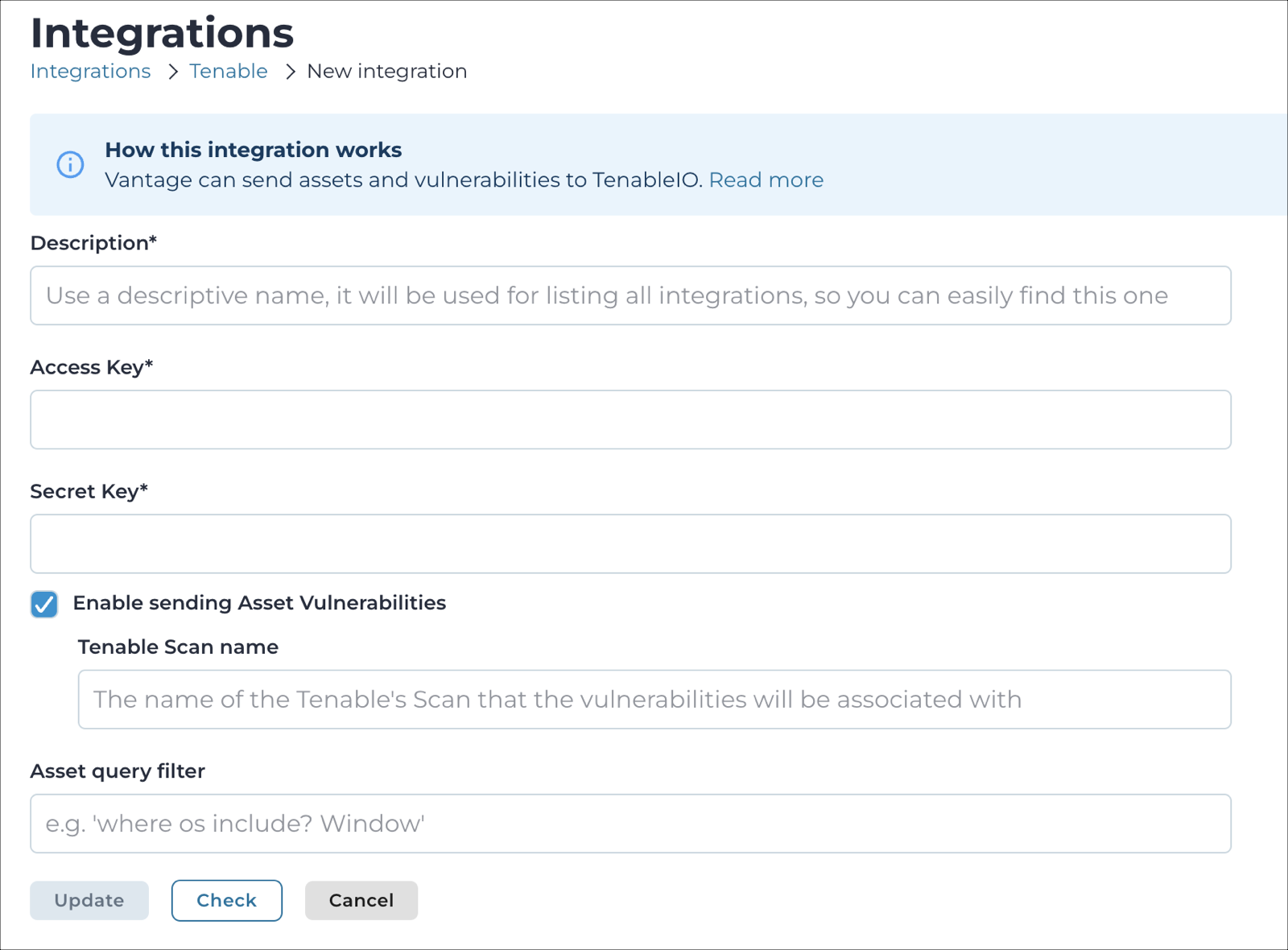Click the Check button

coord(227,900)
